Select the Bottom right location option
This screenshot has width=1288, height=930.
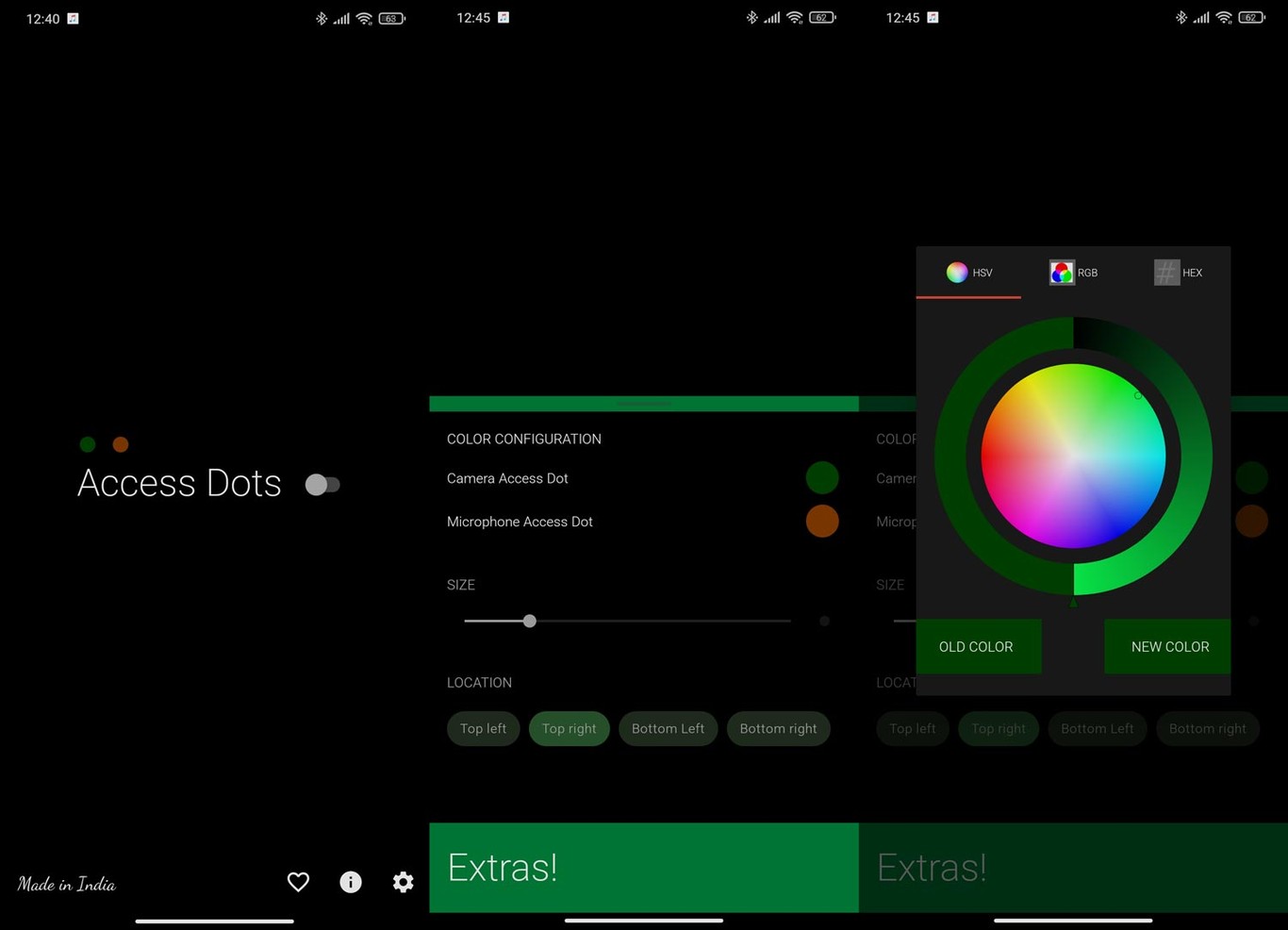click(778, 728)
